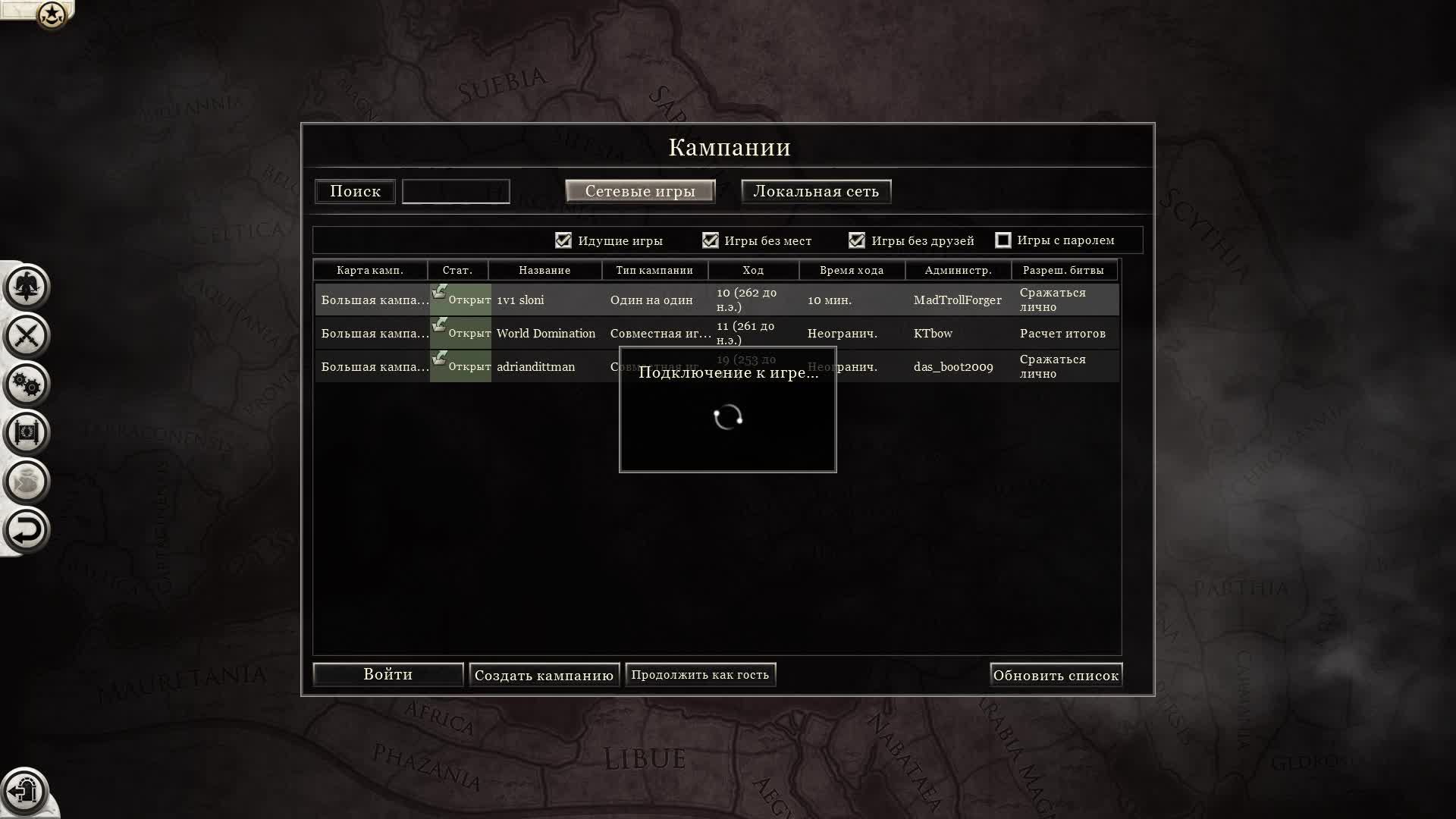This screenshot has height=819, width=1456.
Task: Sort by the Разреш. битвы column header
Action: 1063,270
